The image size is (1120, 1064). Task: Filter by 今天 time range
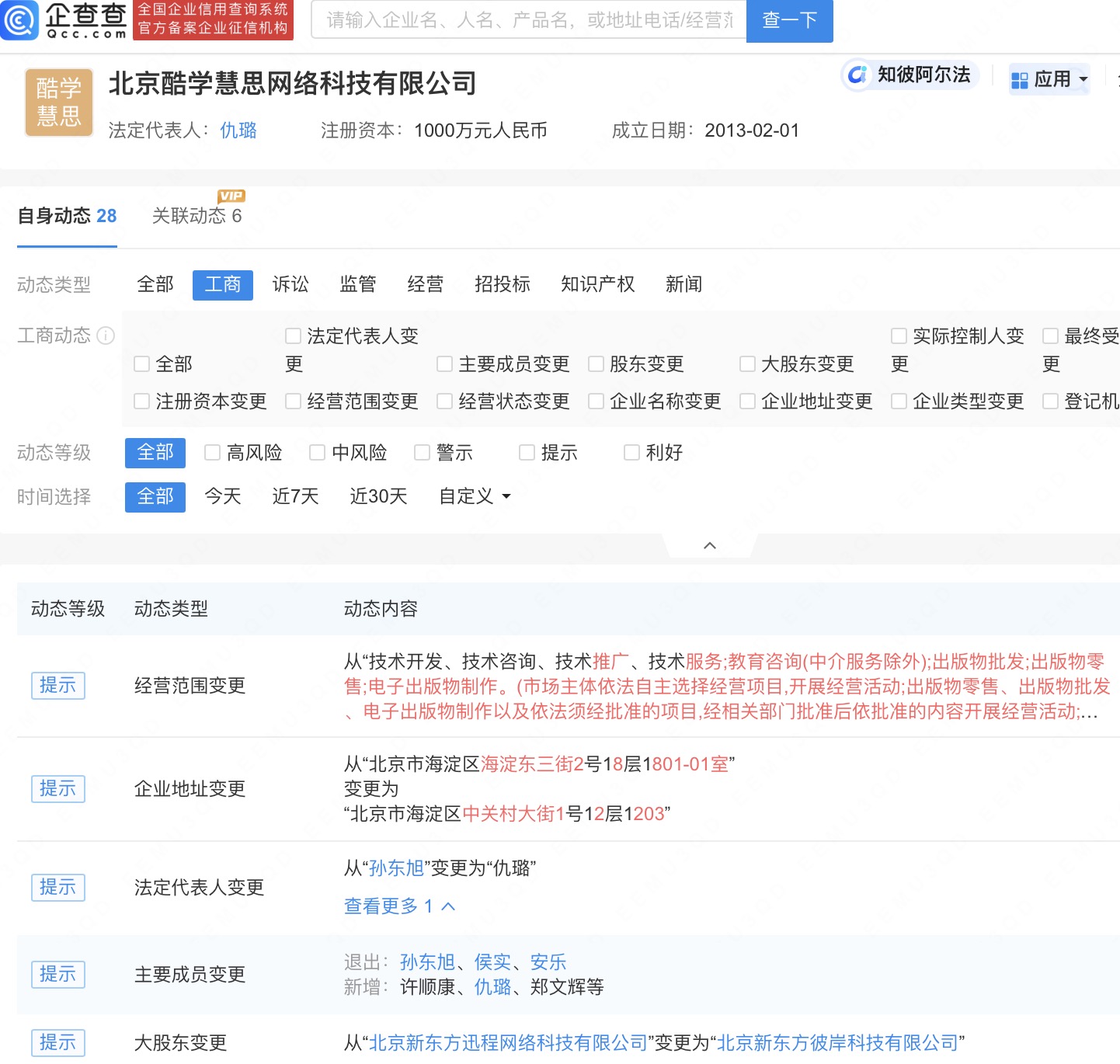(223, 496)
